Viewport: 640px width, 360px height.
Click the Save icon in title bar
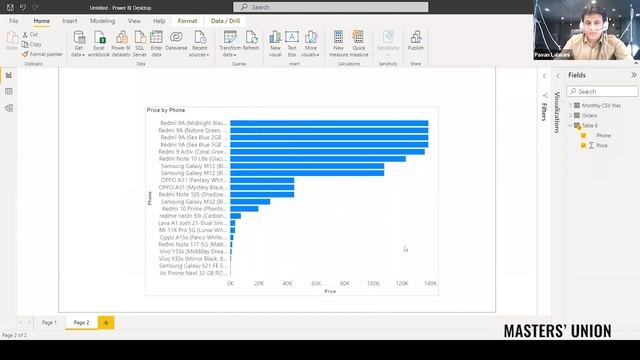coord(10,7)
